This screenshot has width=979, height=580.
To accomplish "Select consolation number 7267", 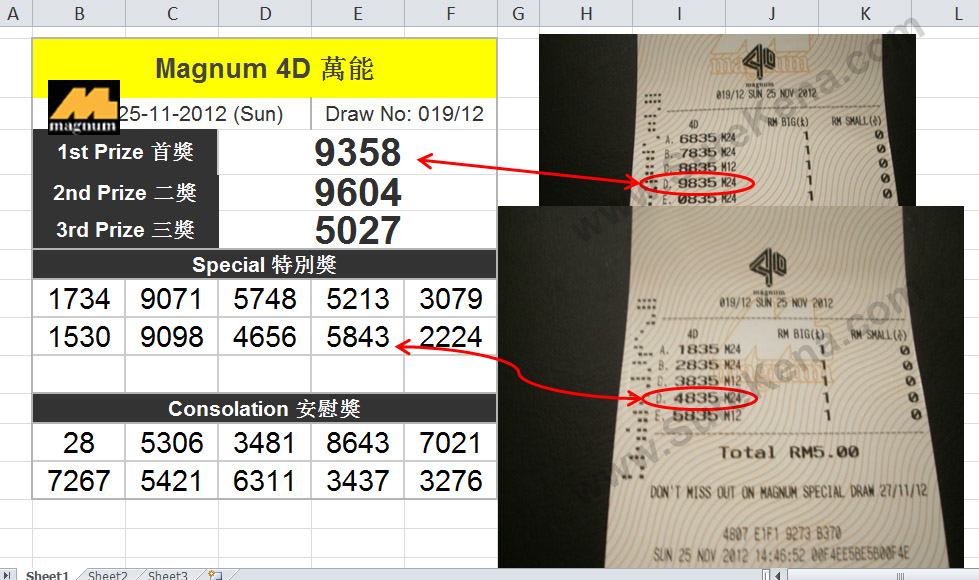I will [x=79, y=481].
